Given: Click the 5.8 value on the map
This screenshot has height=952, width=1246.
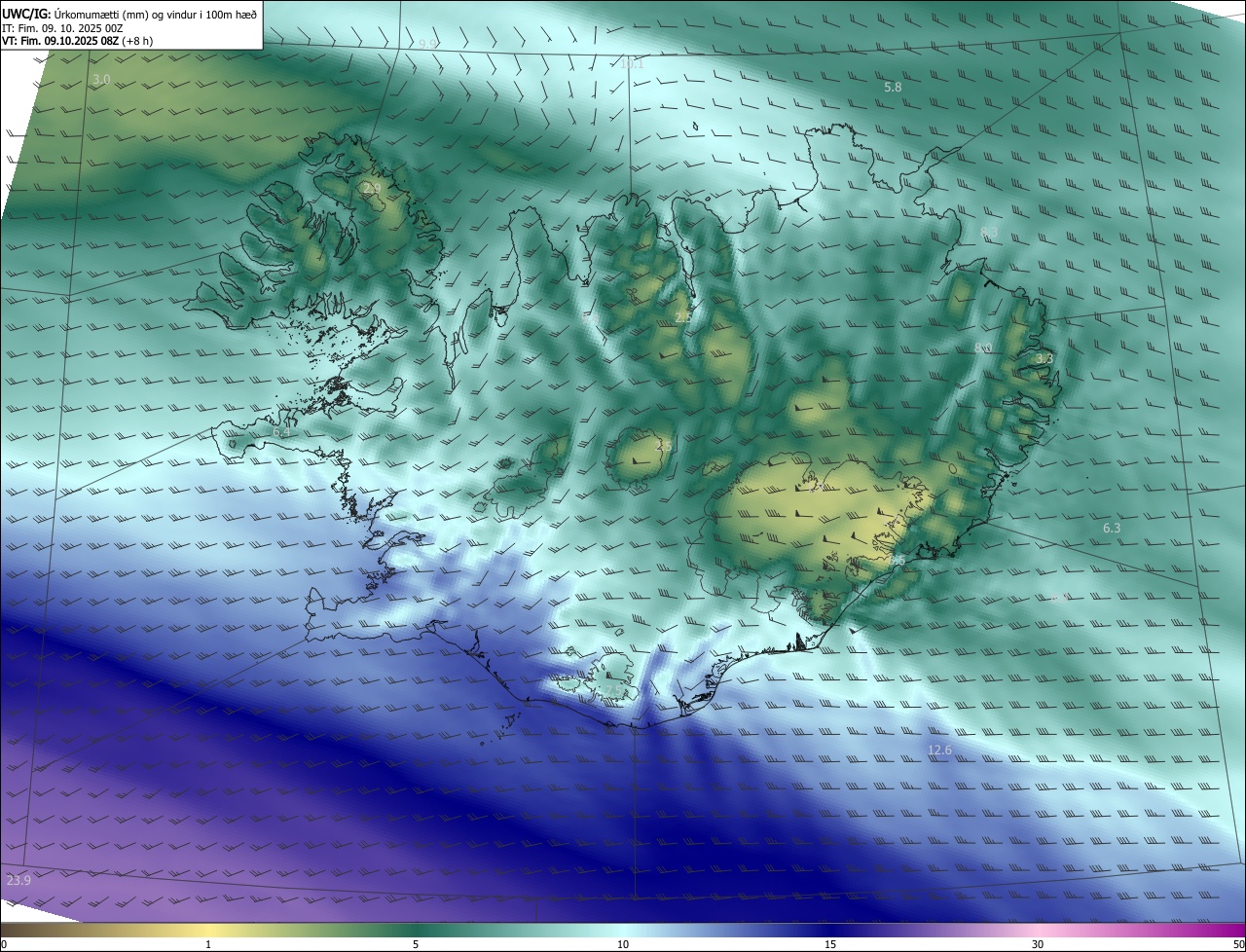Looking at the screenshot, I should point(893,88).
